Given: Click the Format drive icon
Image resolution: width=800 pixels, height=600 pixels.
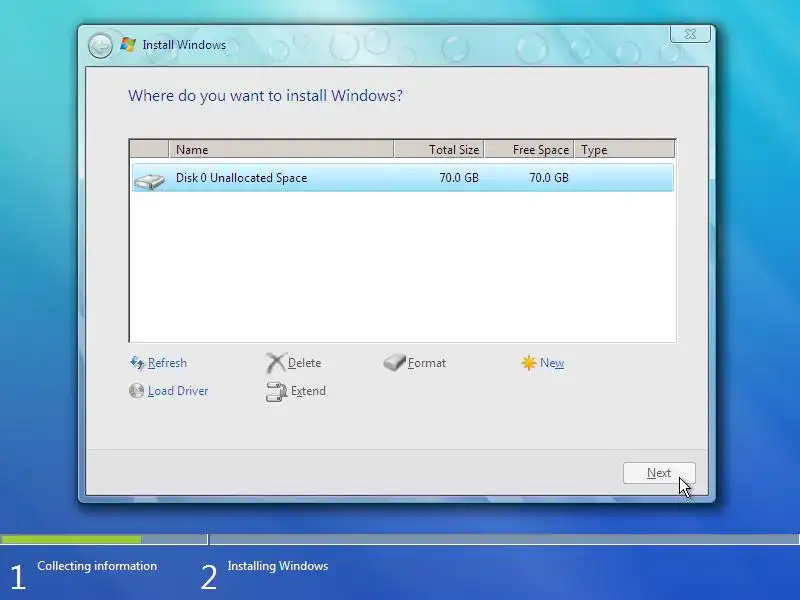Looking at the screenshot, I should pos(394,363).
